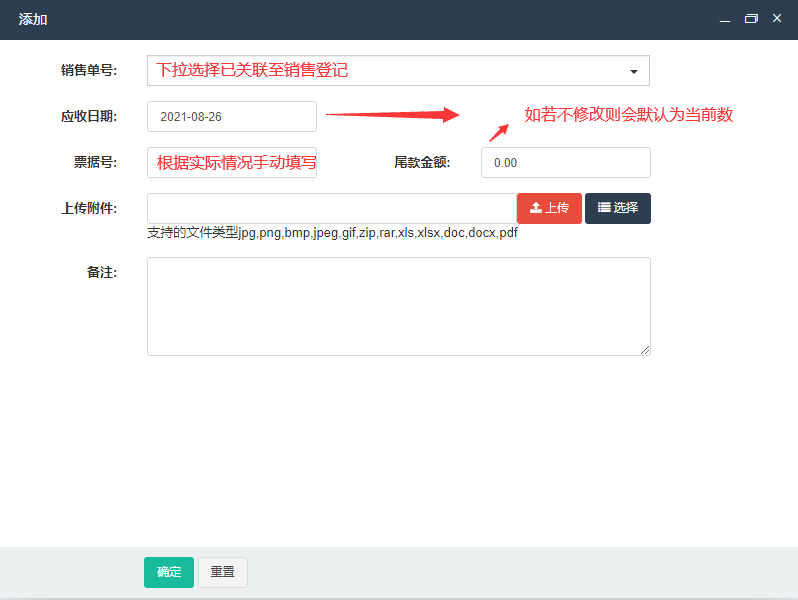Screen dimensions: 798x600
Task: Click the 尾款金额 label
Action: tap(422, 162)
